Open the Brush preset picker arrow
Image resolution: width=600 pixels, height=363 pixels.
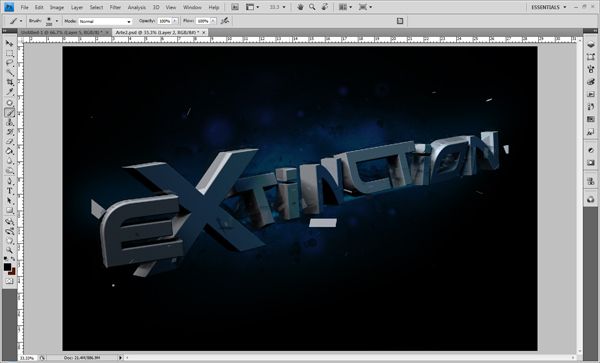(x=57, y=21)
